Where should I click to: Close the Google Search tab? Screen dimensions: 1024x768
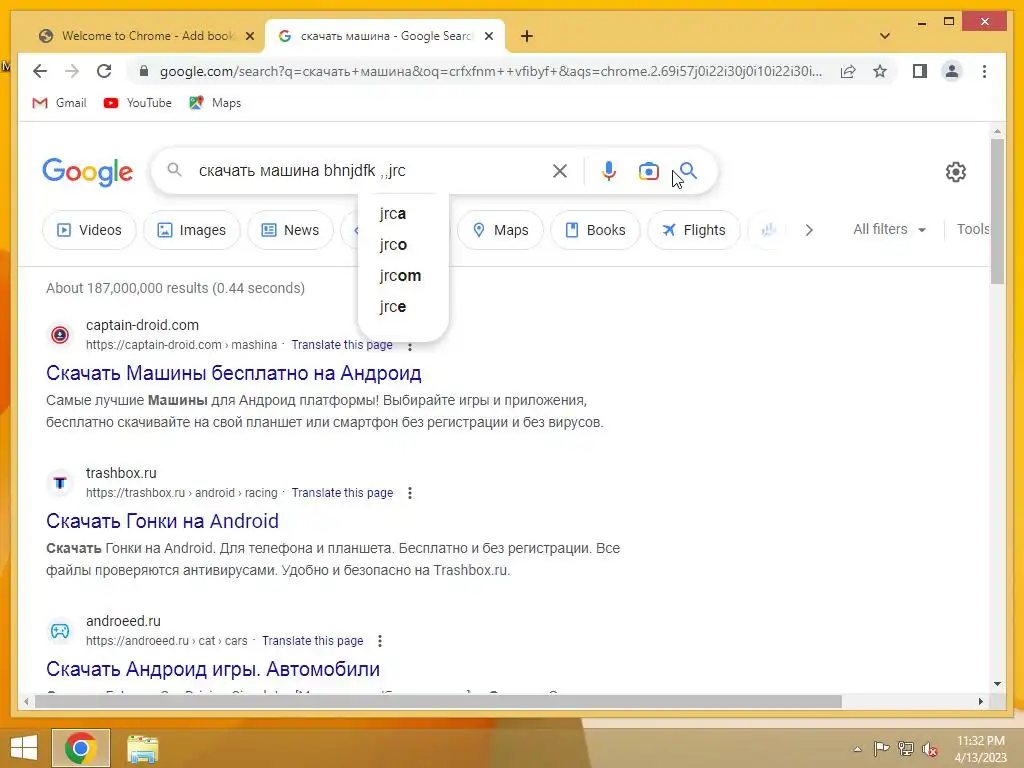488,36
